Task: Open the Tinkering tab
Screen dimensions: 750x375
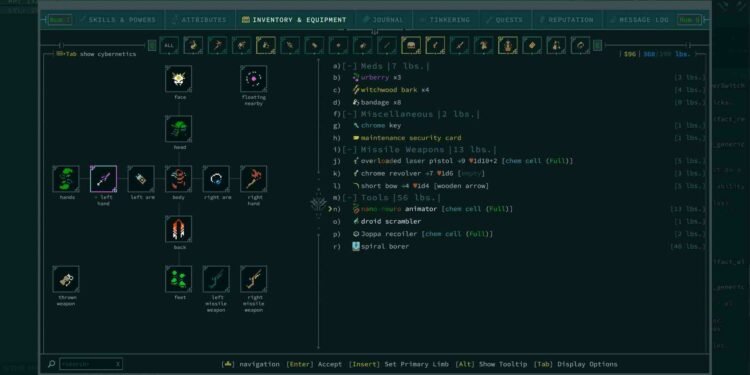Action: 445,20
